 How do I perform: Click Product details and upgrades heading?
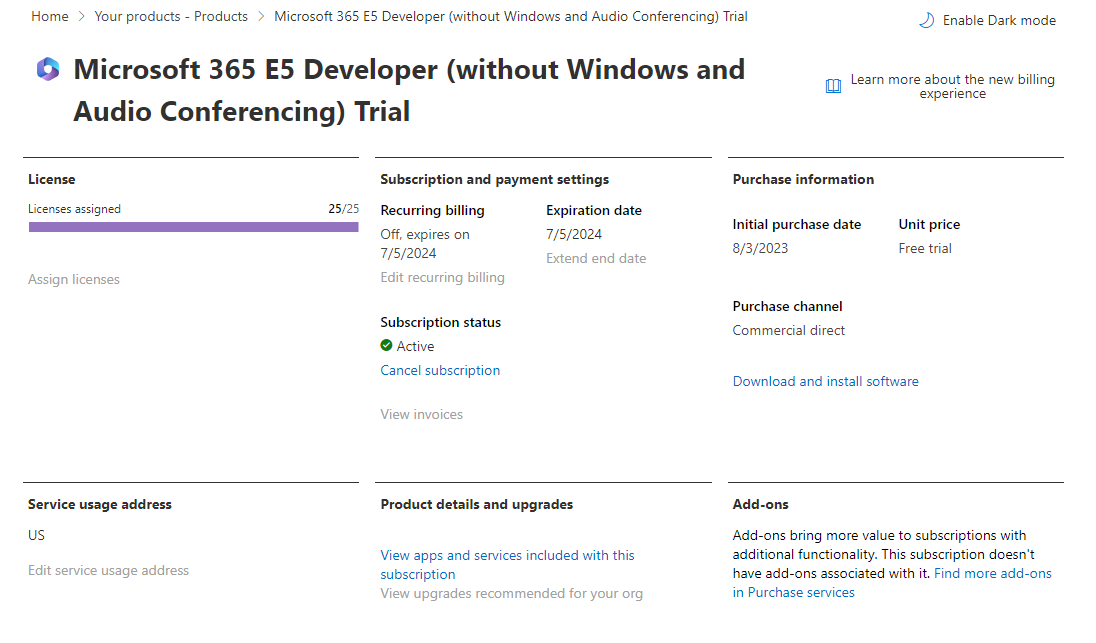click(477, 505)
